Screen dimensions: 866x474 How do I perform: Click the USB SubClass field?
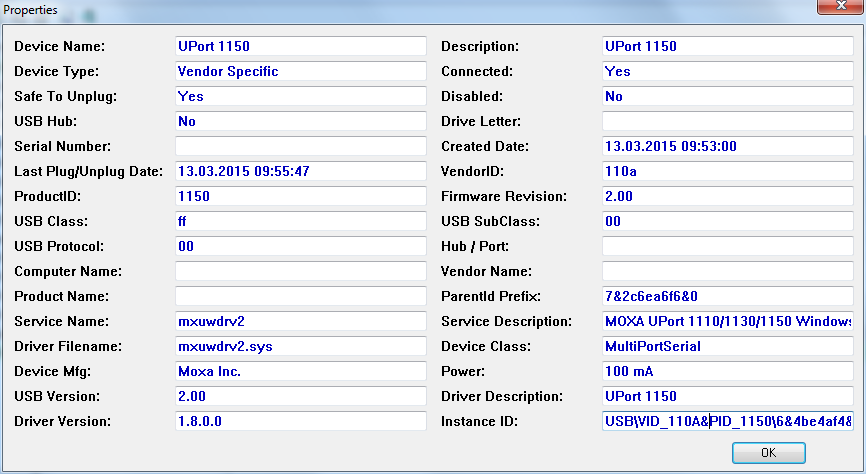[x=727, y=221]
